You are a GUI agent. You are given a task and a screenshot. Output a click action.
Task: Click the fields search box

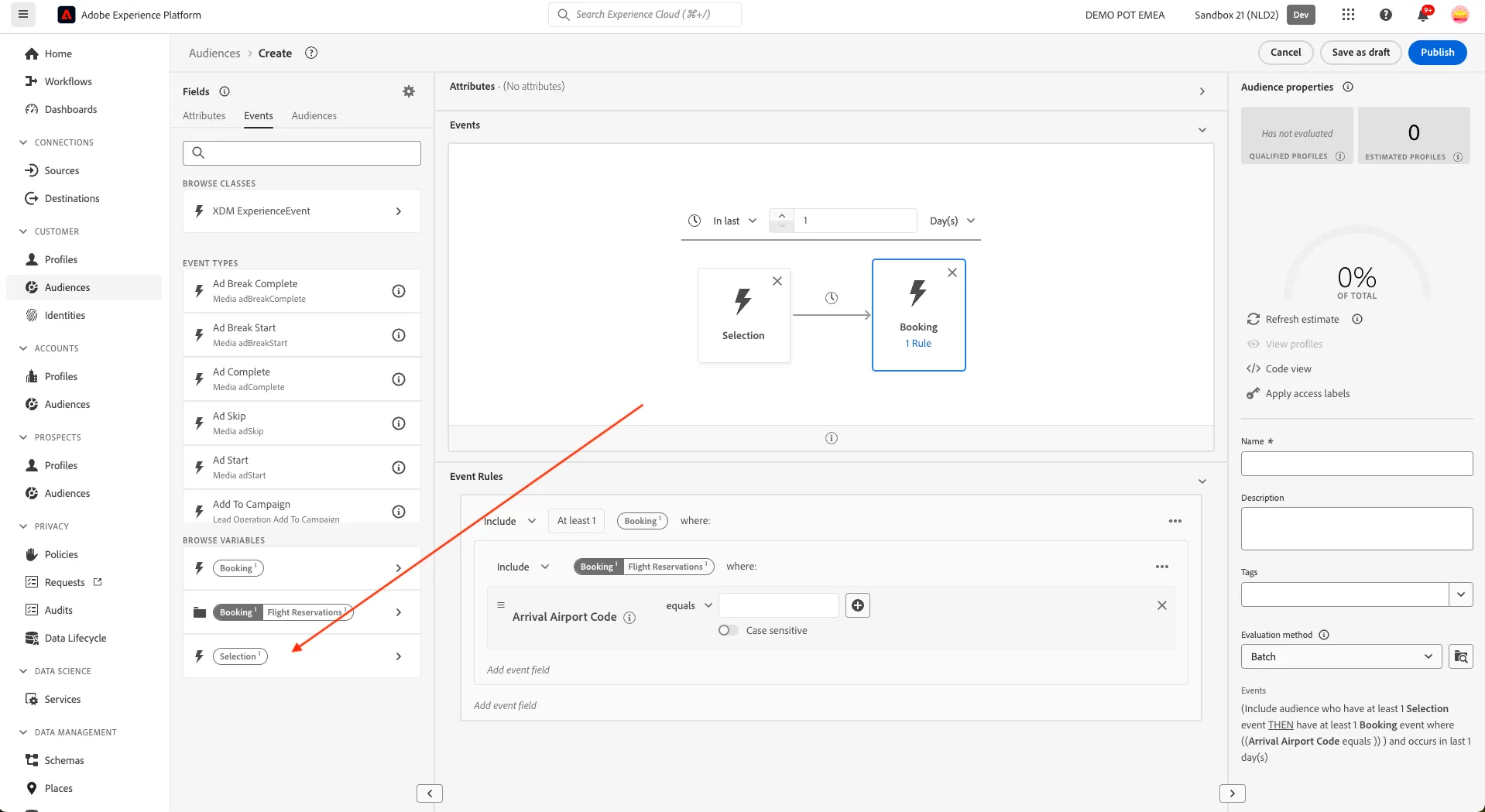(302, 152)
